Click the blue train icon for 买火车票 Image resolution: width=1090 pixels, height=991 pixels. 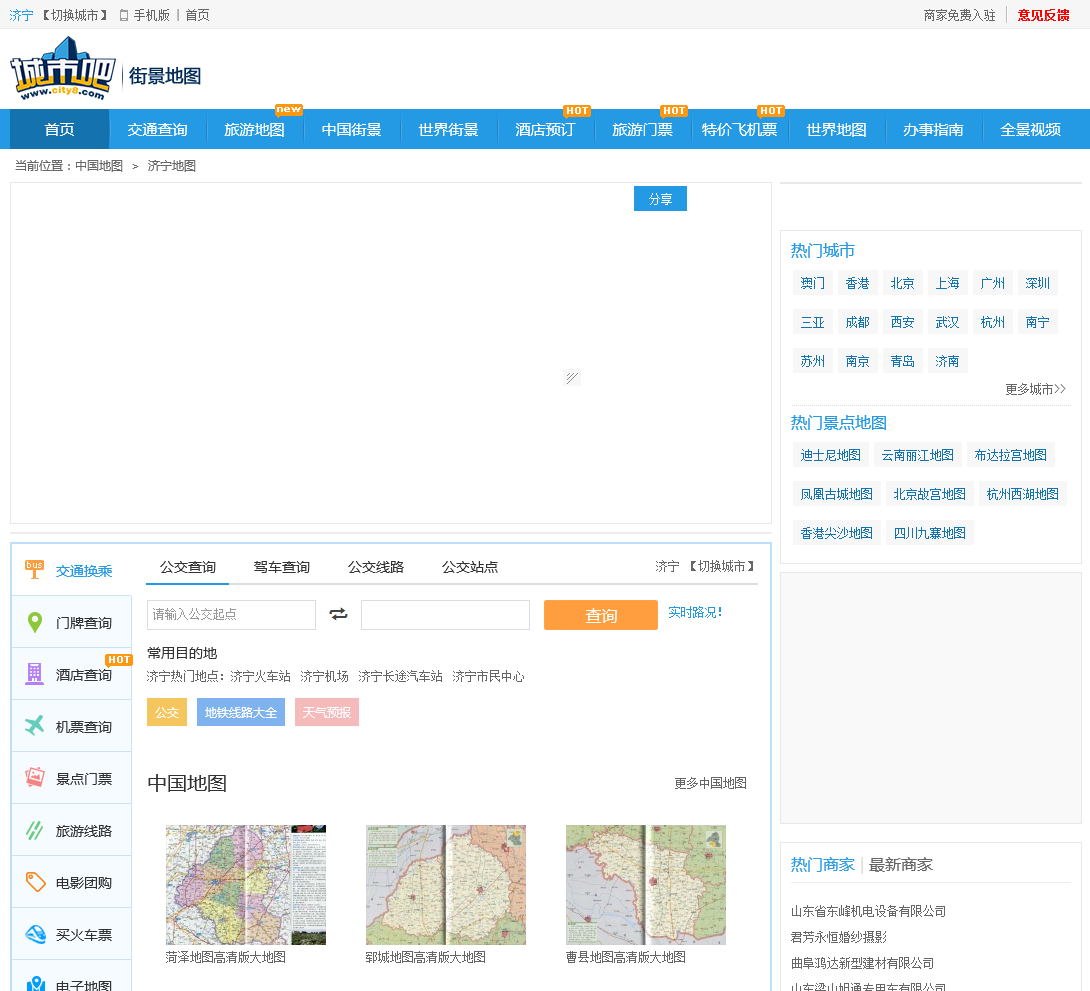coord(35,934)
